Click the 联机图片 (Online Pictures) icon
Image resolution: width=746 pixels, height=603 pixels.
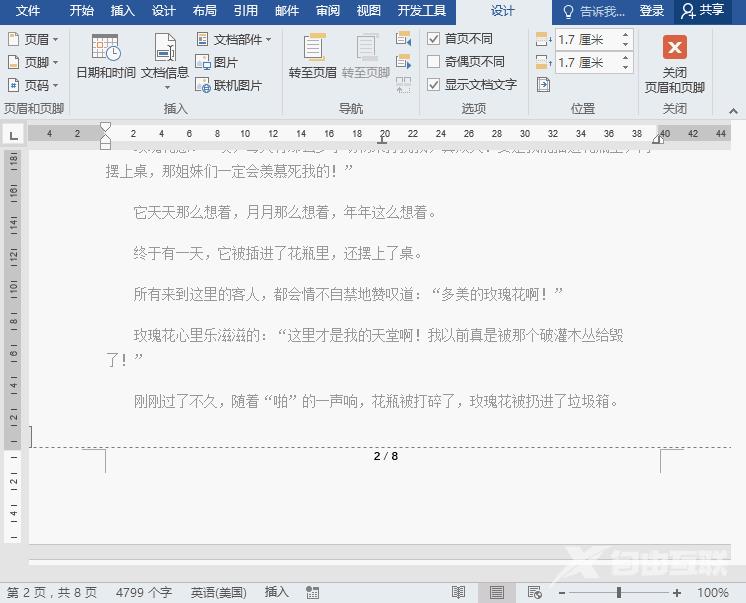228,85
